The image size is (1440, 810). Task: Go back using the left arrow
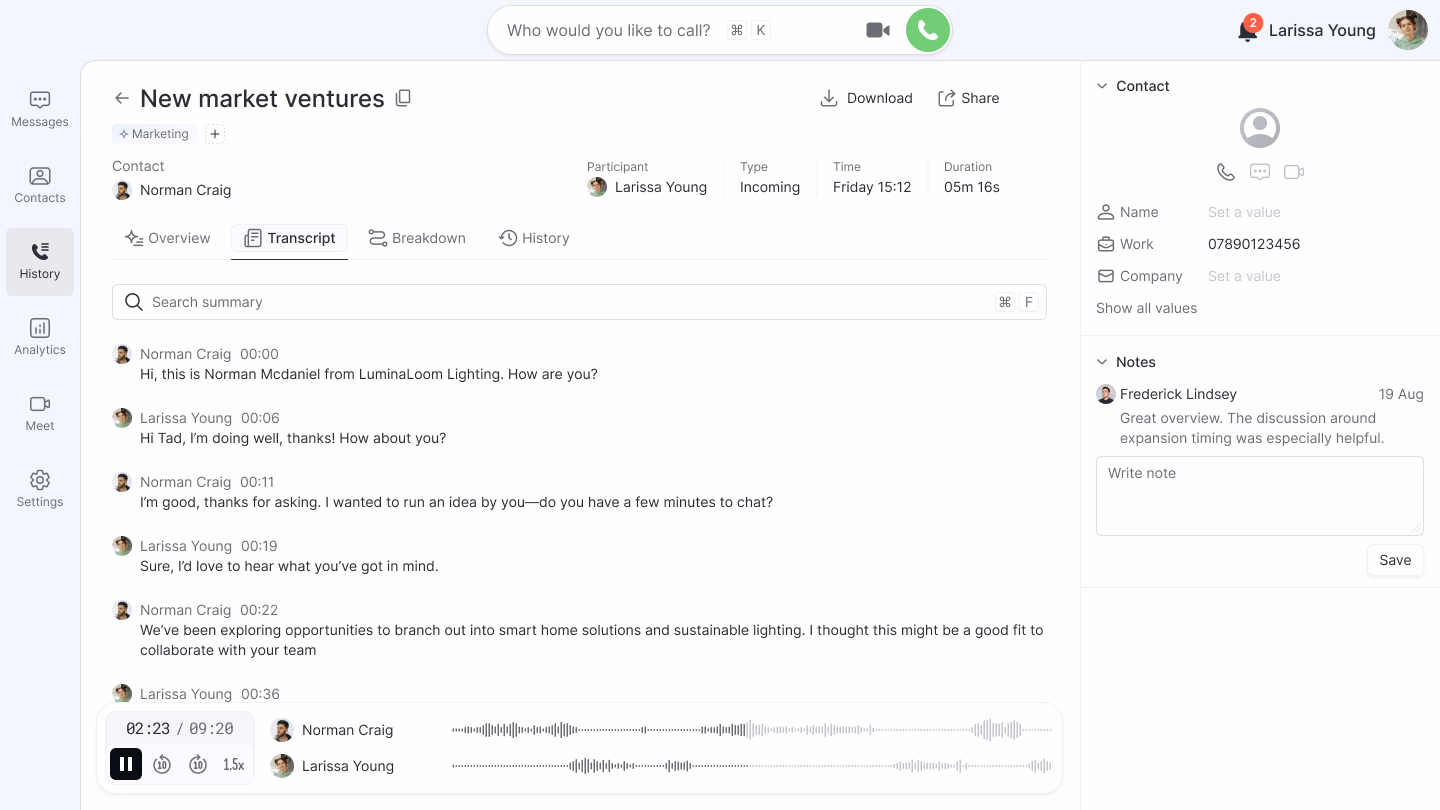122,98
